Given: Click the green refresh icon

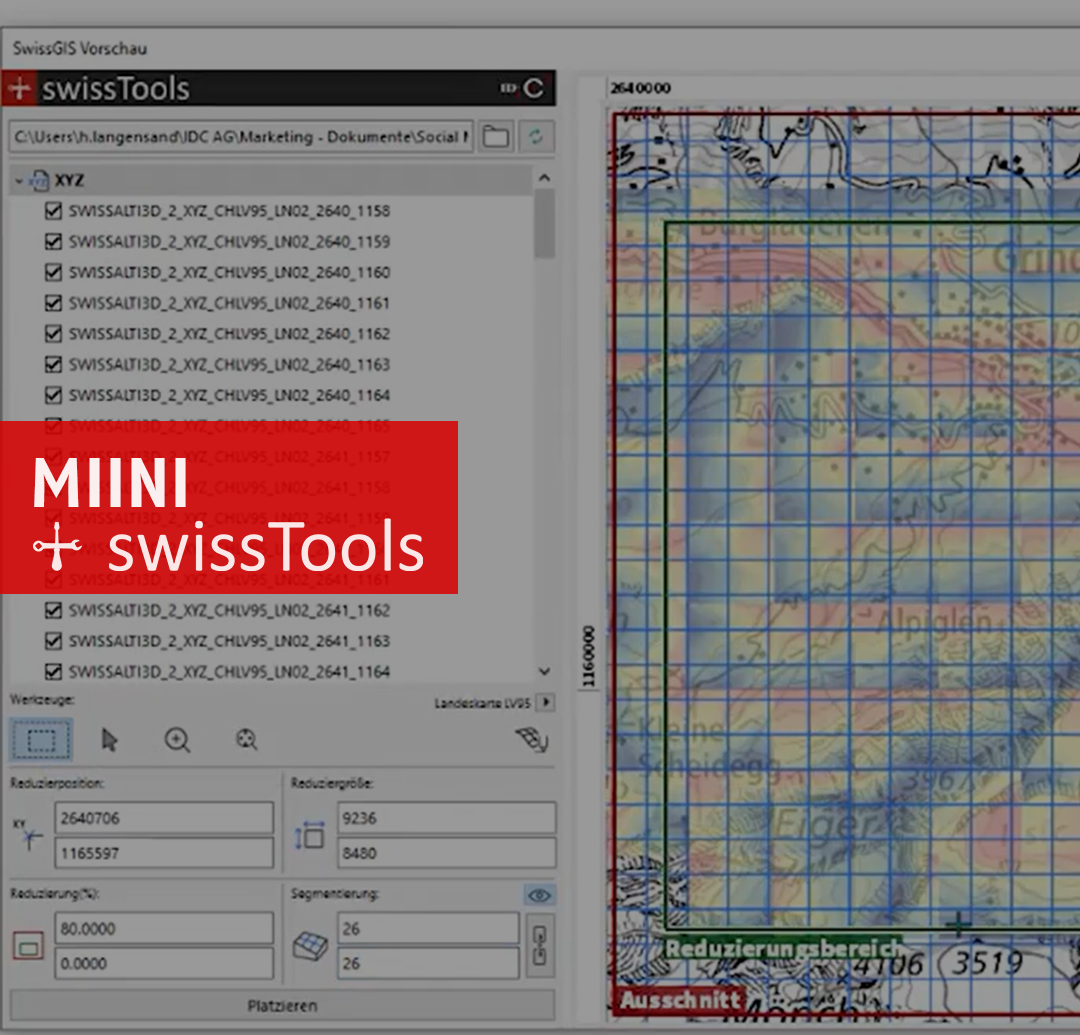Looking at the screenshot, I should 536,136.
